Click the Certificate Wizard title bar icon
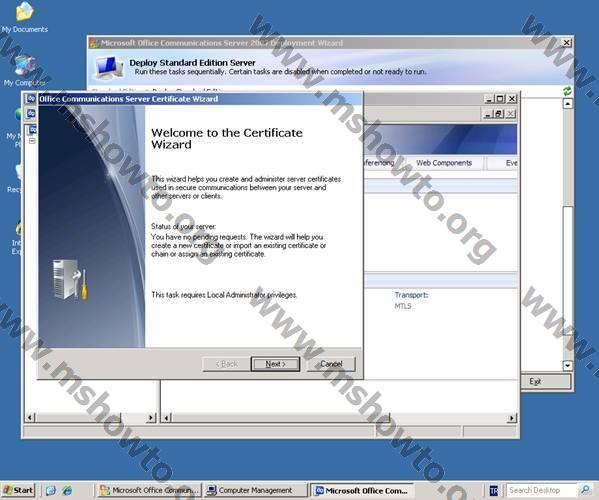 pyautogui.click(x=31, y=99)
